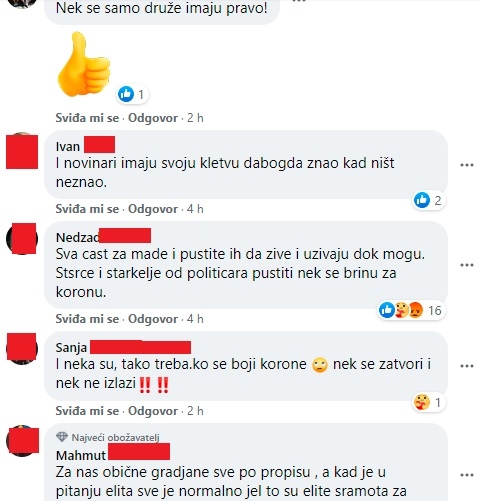
Task: Open three-dot menu on Nedzad's comment
Action: tap(467, 265)
